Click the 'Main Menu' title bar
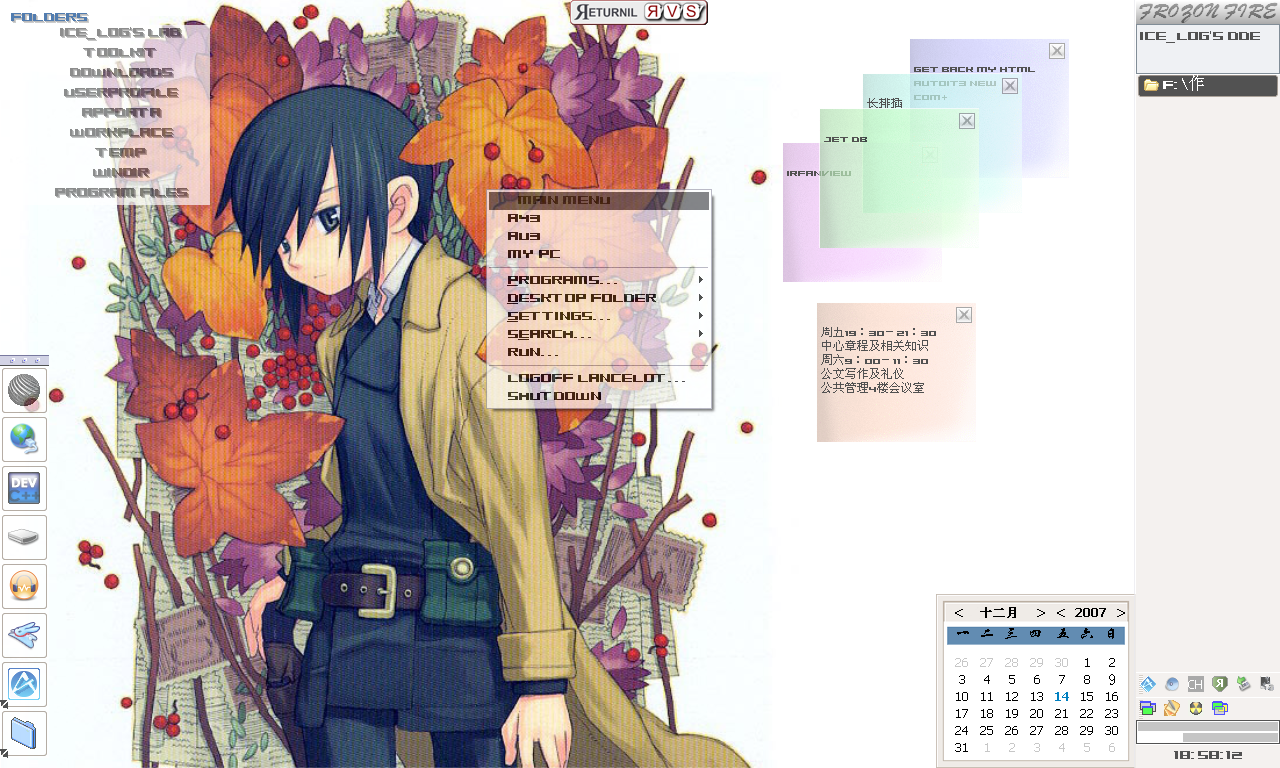 599,200
